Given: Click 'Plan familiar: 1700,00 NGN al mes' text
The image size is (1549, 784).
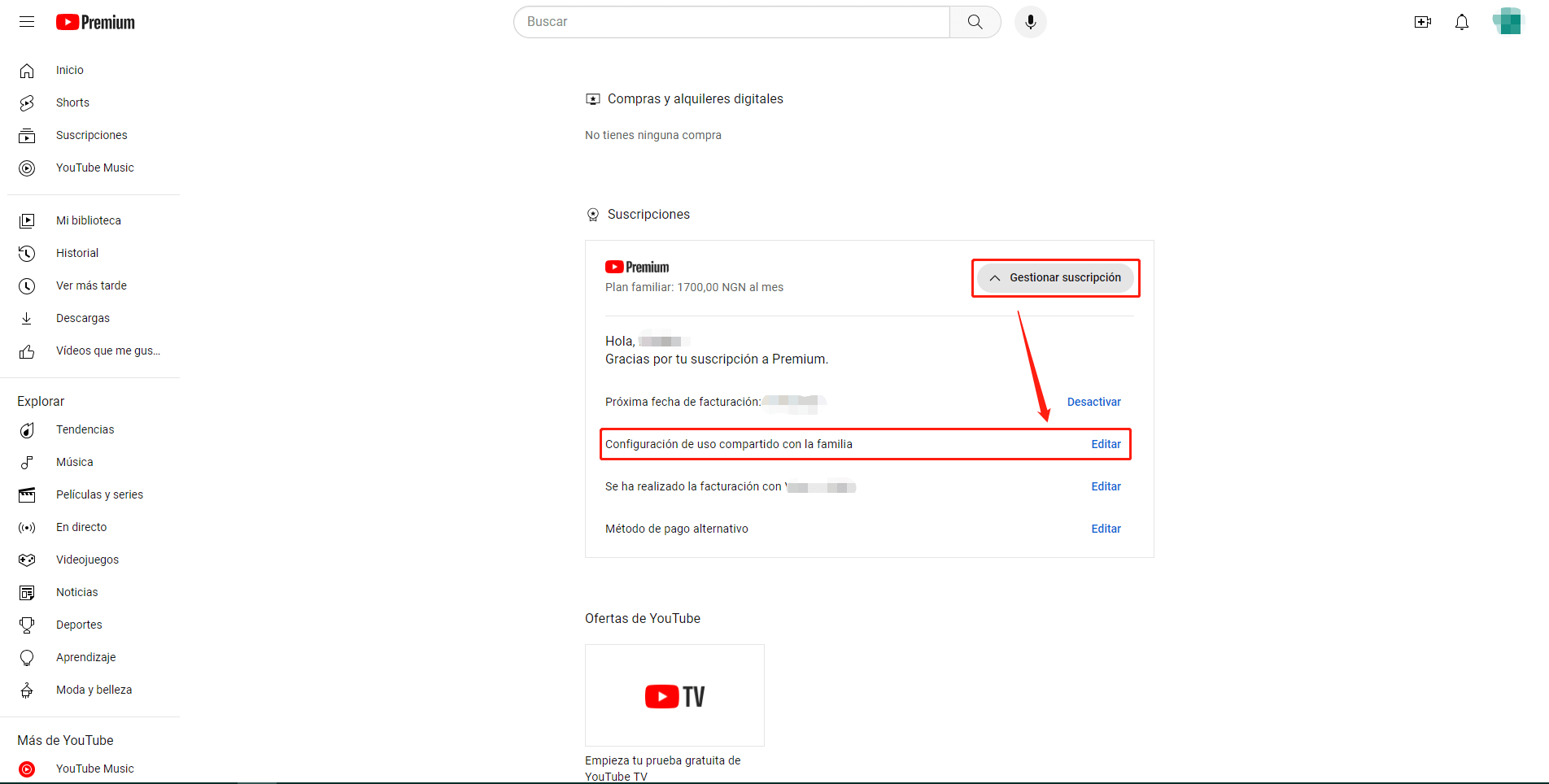Looking at the screenshot, I should pos(695,287).
